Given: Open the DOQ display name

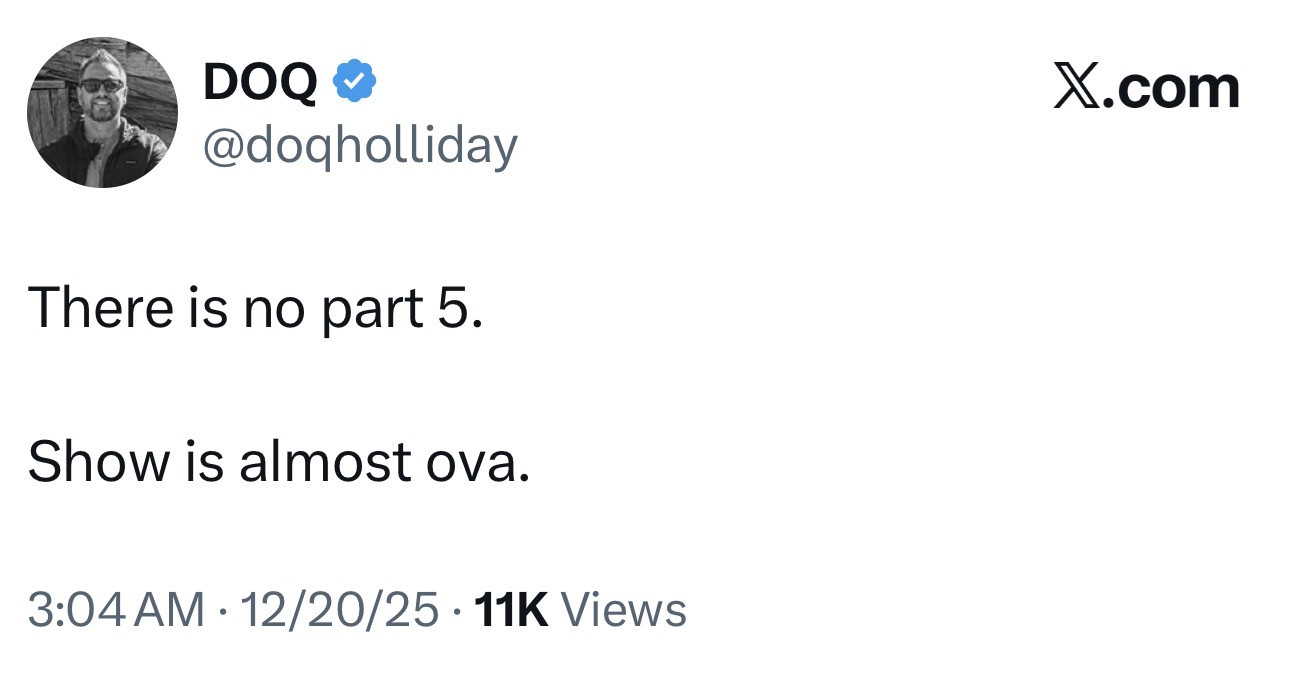Looking at the screenshot, I should click(260, 82).
